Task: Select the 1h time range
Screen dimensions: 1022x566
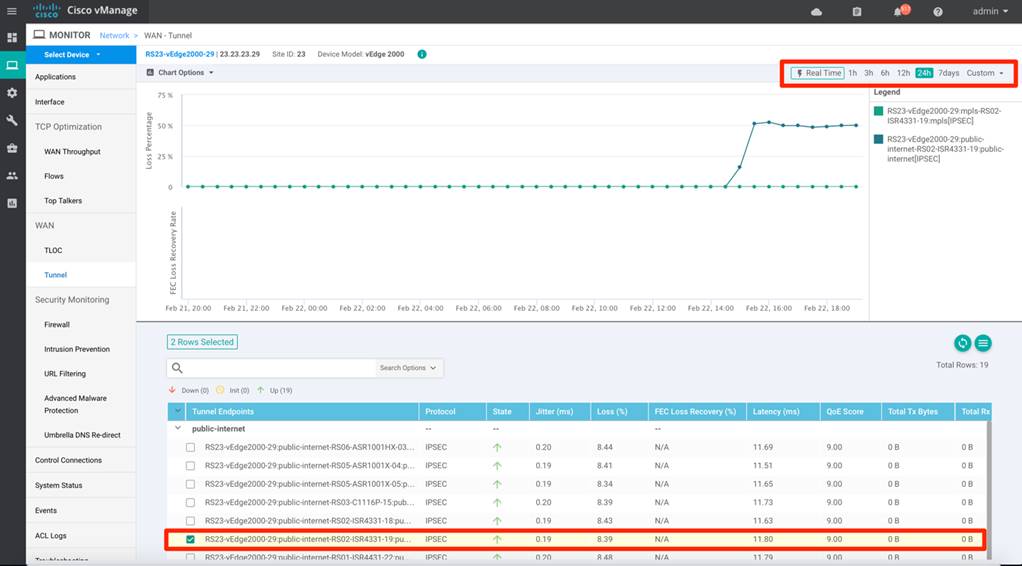Action: tap(853, 73)
